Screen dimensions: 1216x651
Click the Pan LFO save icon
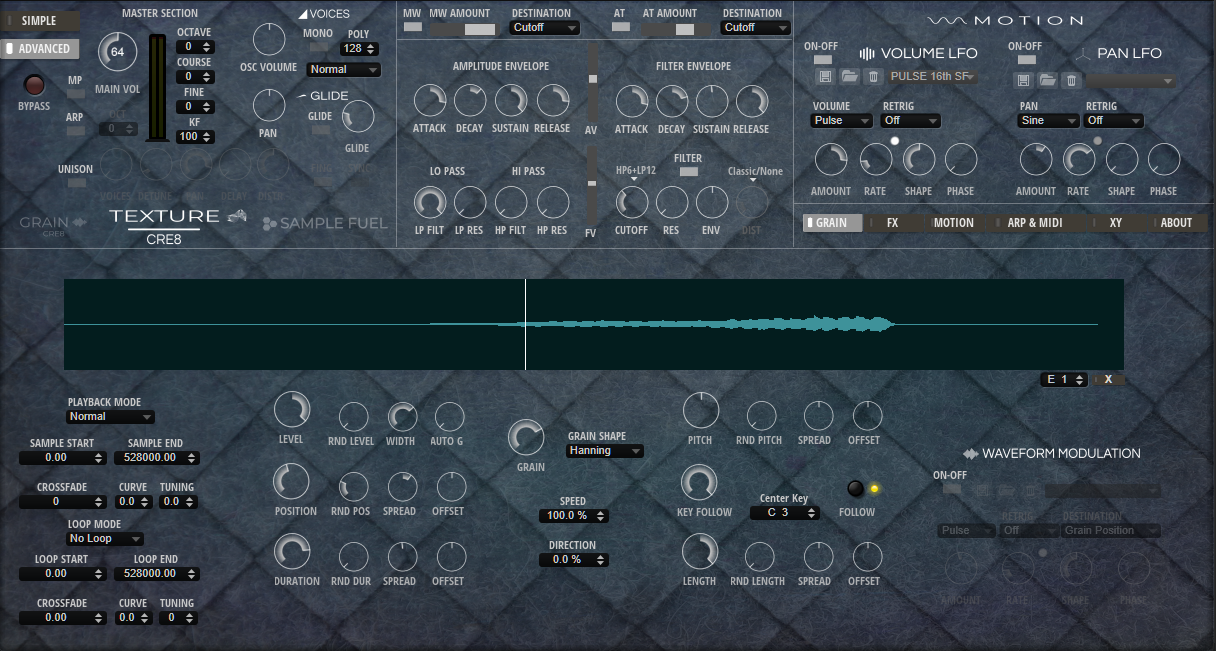click(1023, 81)
